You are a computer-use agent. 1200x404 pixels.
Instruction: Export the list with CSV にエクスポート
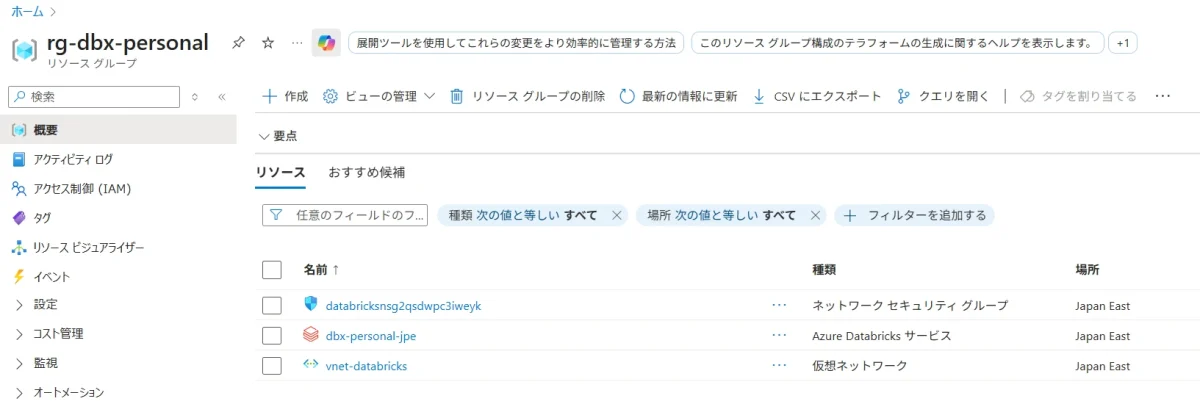817,96
